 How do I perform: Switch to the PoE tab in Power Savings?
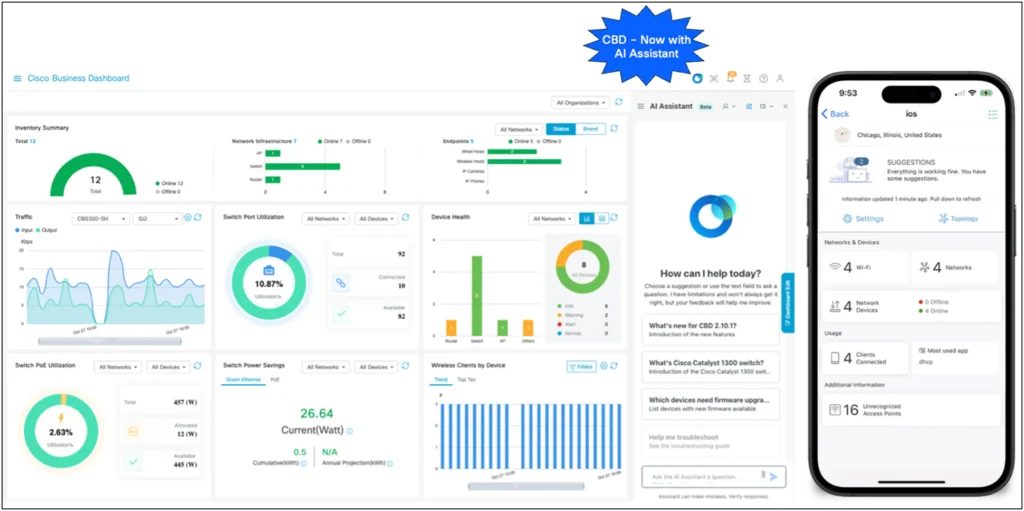coord(275,379)
